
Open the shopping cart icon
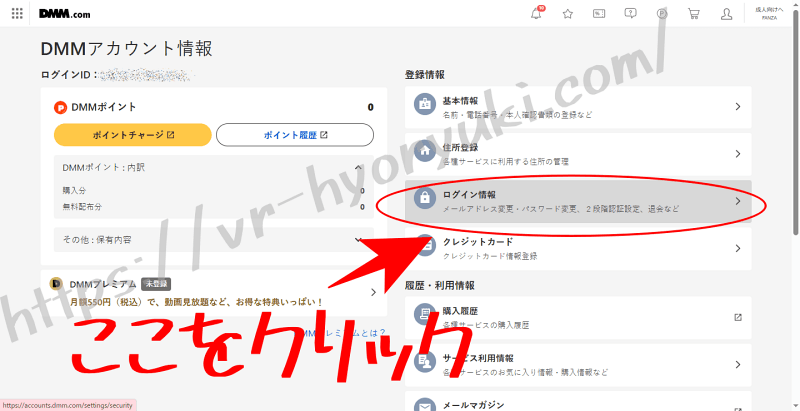pos(693,14)
